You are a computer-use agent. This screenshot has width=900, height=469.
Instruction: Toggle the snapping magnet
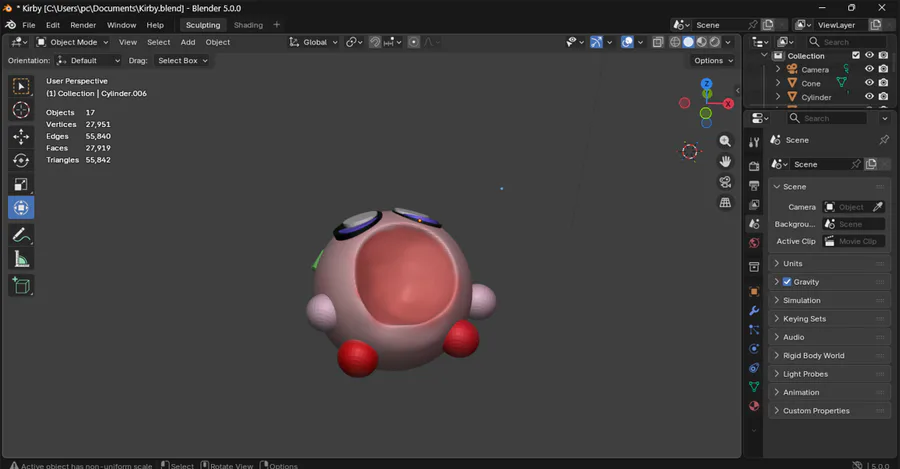tap(375, 42)
